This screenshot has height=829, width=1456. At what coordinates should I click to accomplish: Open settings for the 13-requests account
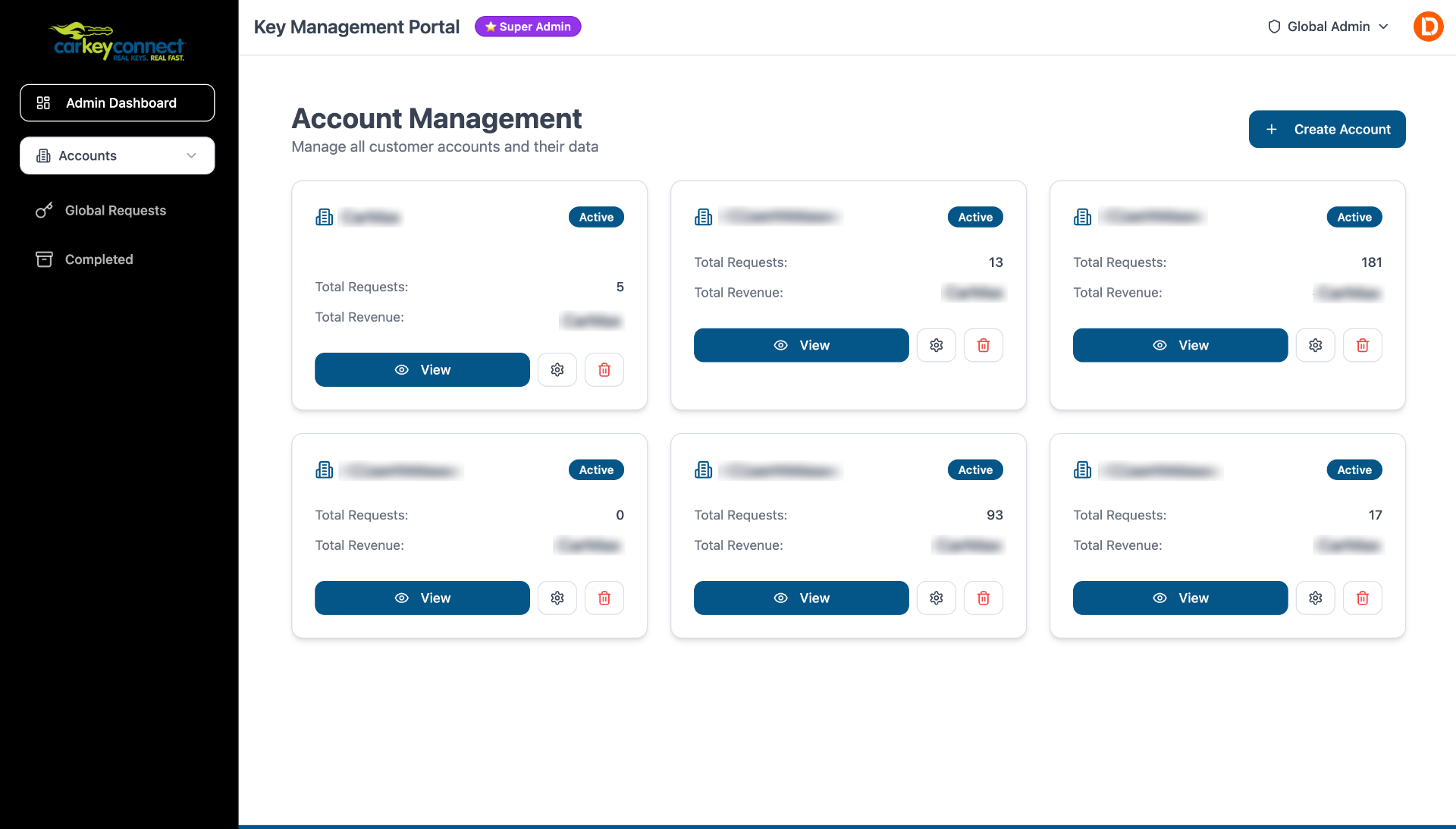pos(937,345)
